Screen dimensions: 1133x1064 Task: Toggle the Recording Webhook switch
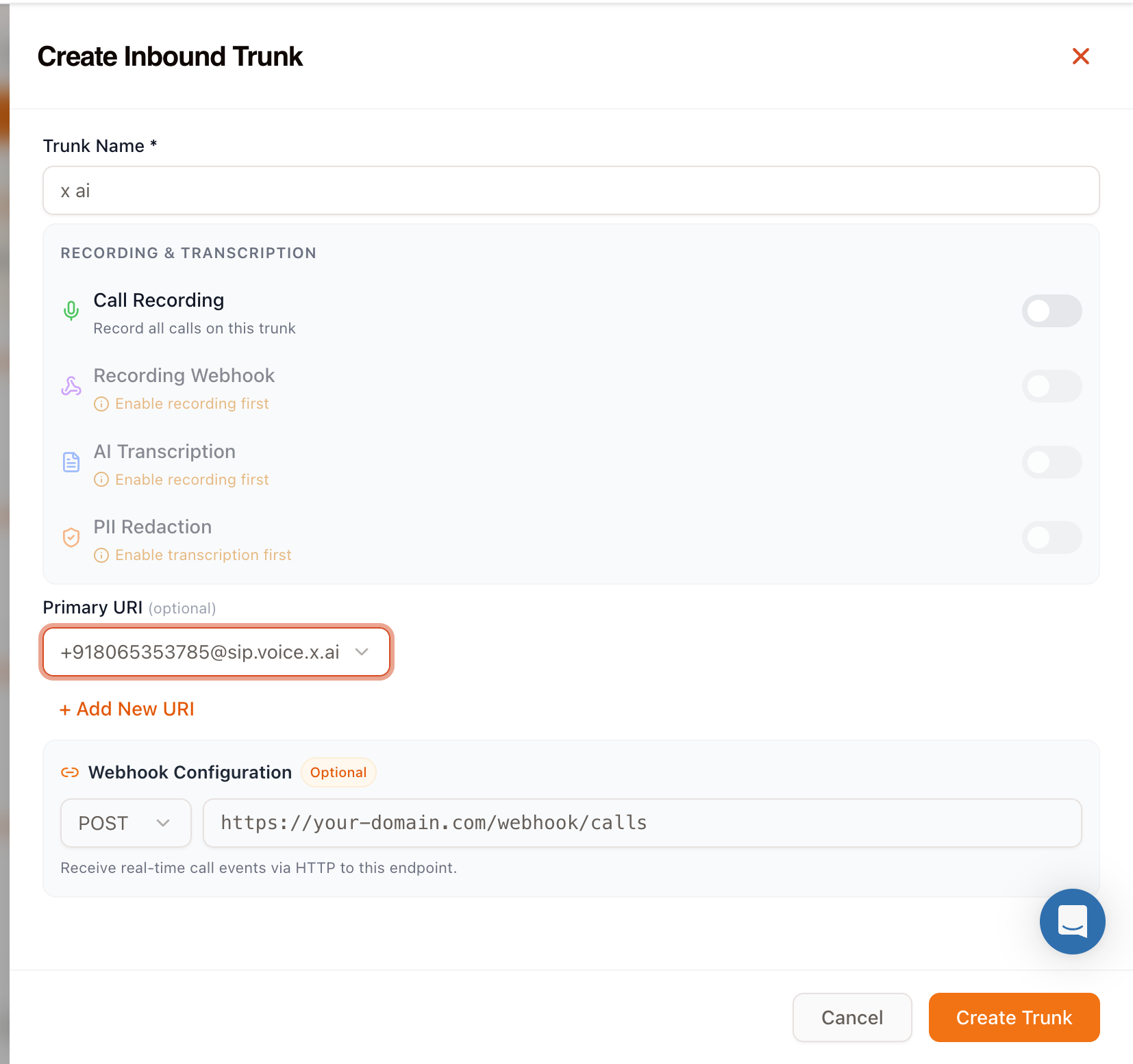[1051, 386]
